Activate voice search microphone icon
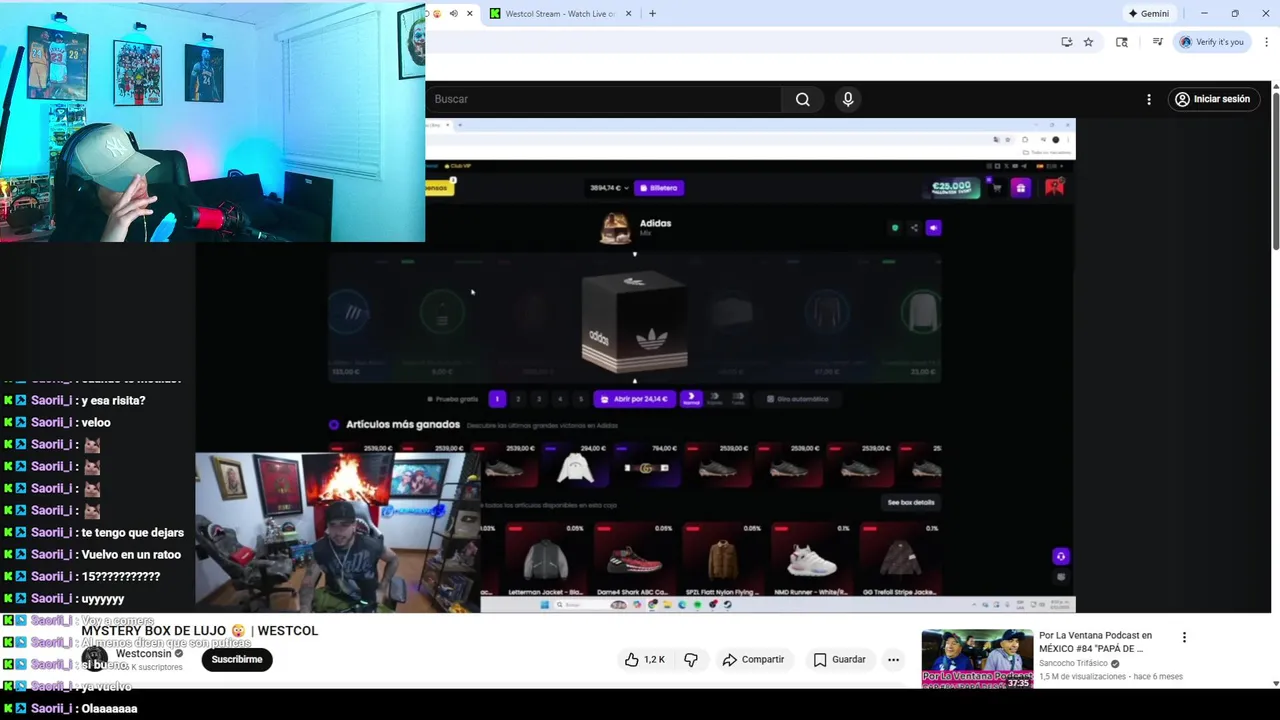This screenshot has height=720, width=1280. click(x=848, y=99)
